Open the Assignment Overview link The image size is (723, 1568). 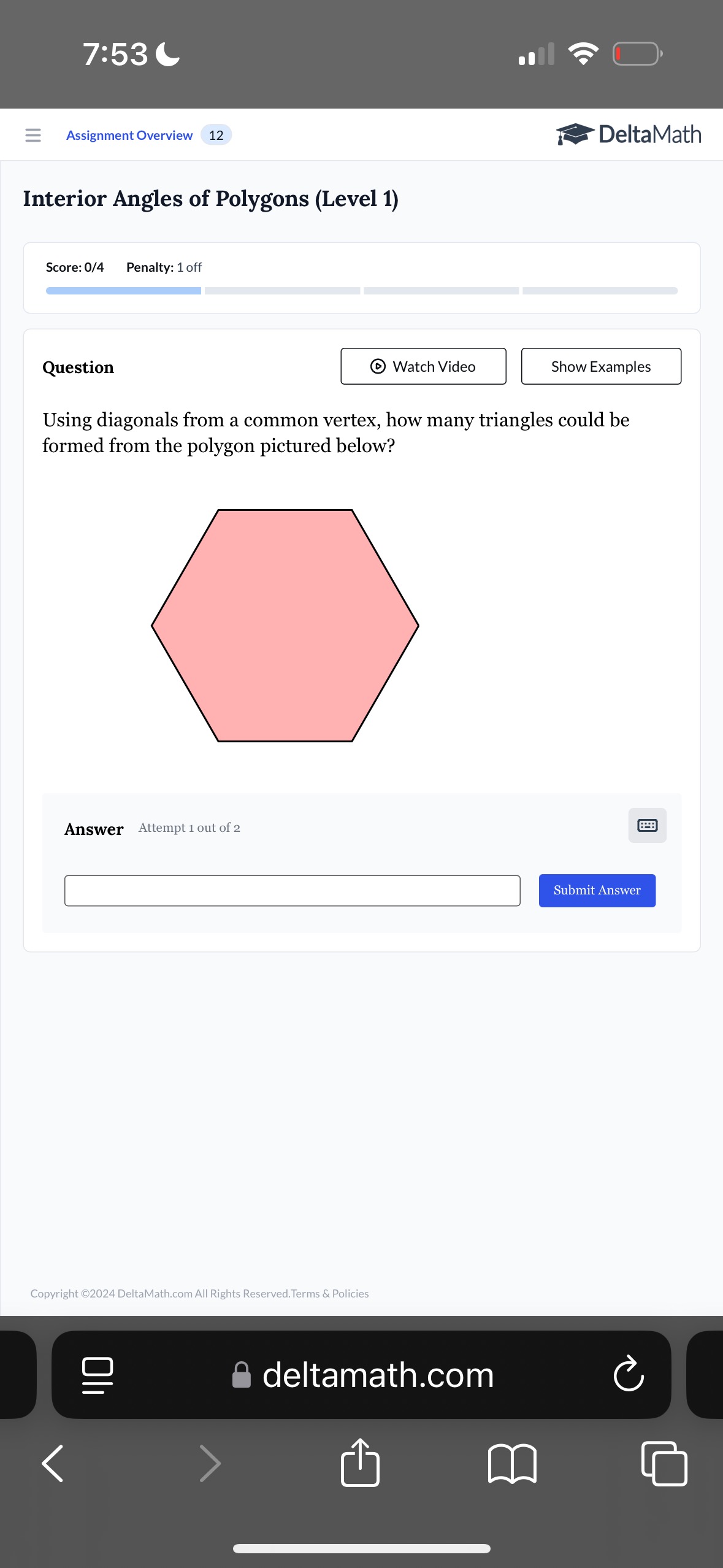[129, 135]
